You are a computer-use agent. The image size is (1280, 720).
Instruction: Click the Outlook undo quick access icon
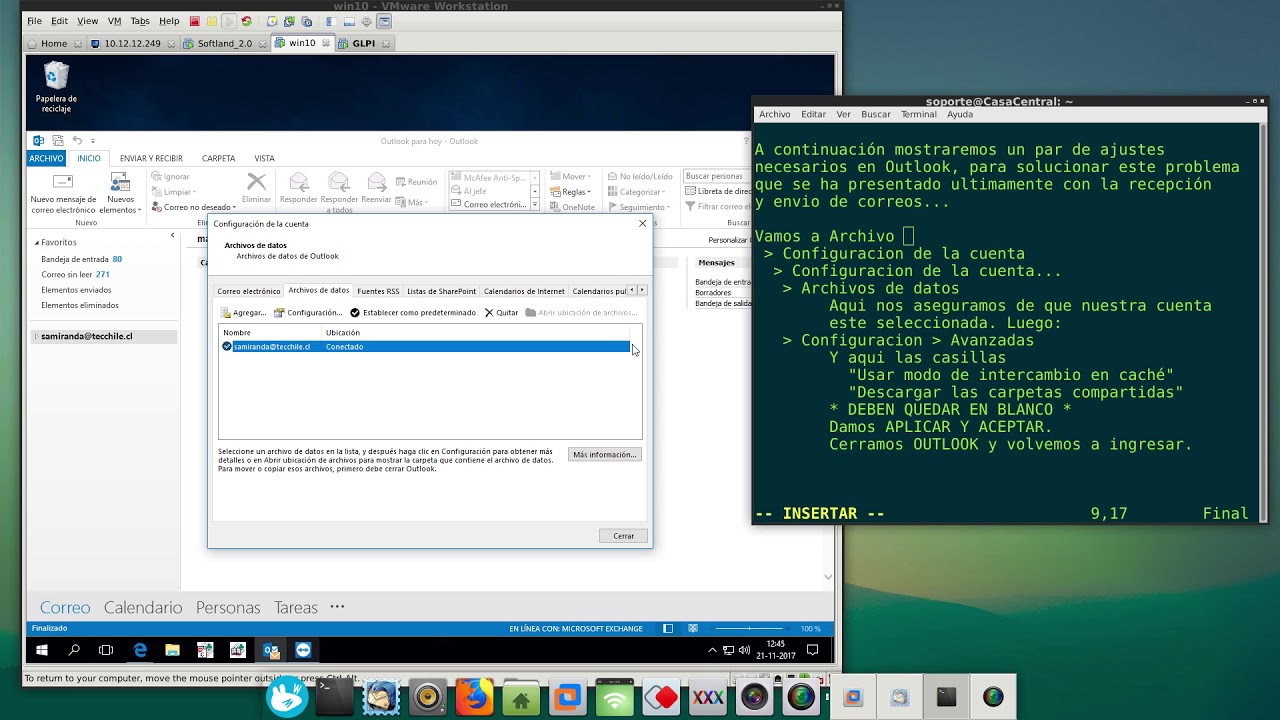tap(77, 141)
